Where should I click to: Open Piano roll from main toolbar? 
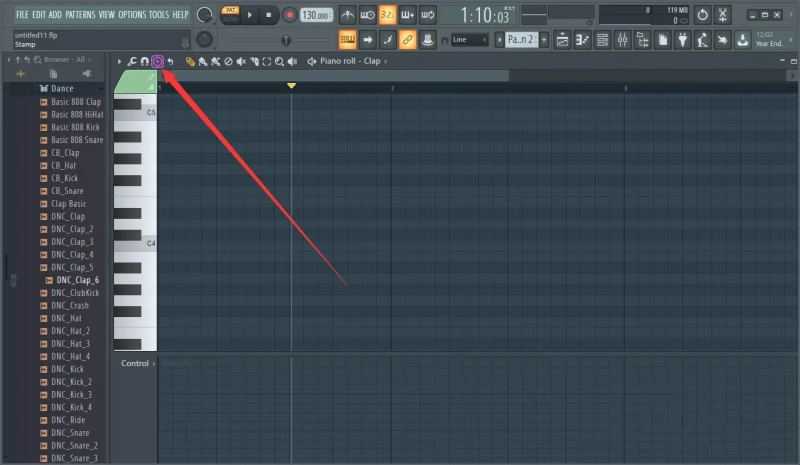tap(582, 40)
